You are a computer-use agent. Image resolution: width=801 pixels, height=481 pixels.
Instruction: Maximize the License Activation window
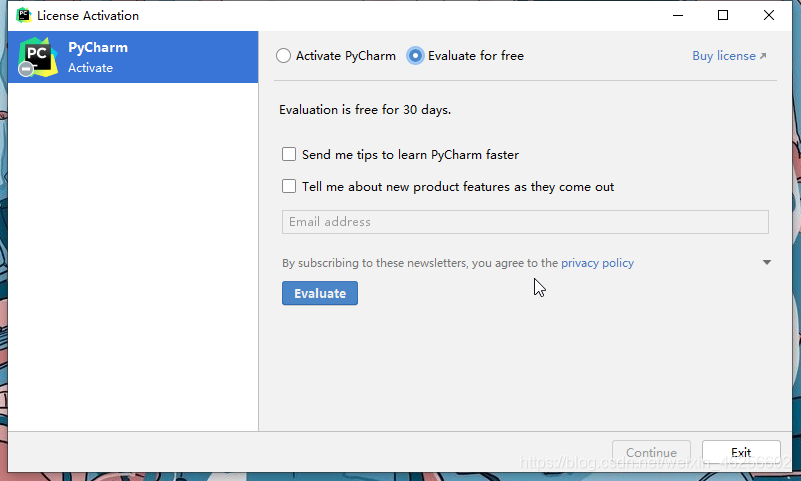tap(723, 15)
